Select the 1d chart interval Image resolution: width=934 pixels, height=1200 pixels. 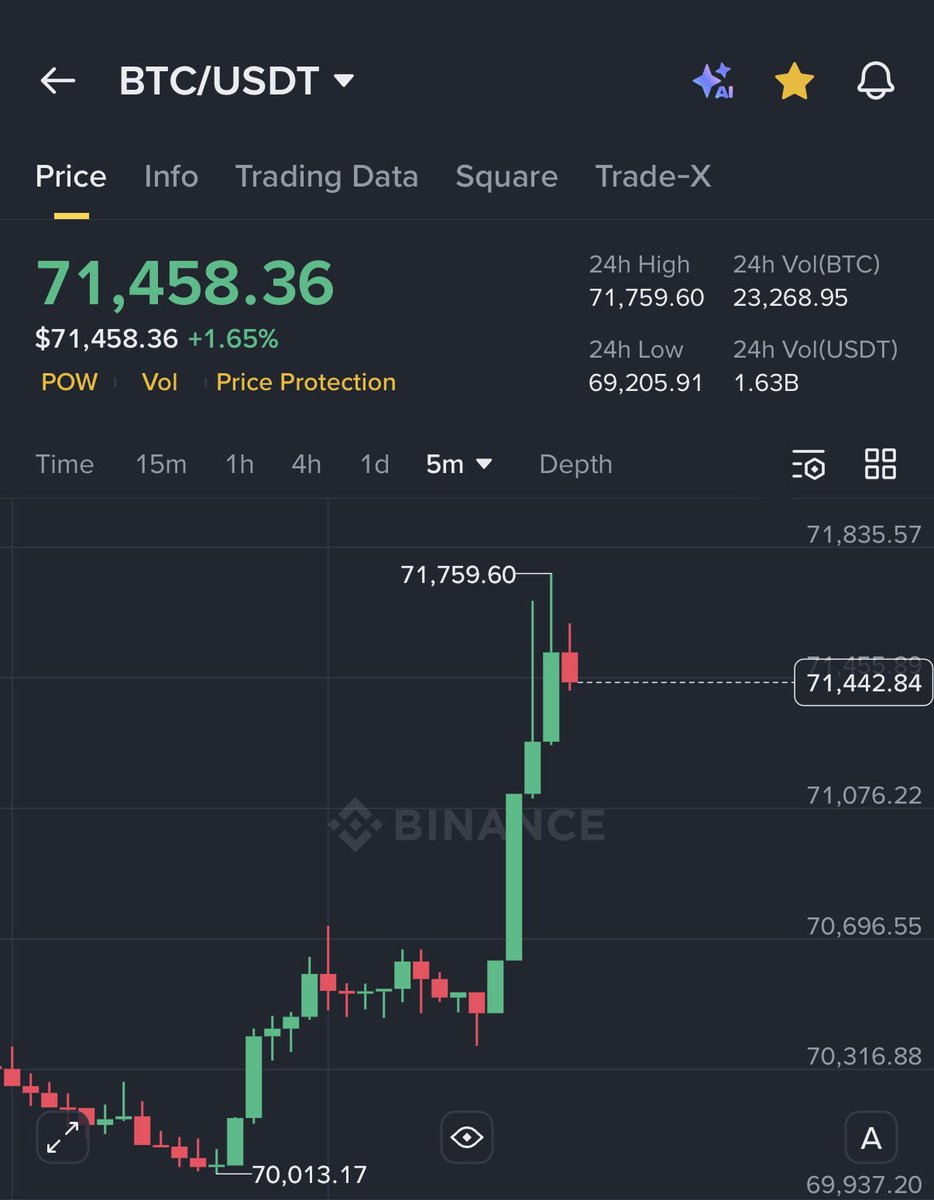coord(374,464)
